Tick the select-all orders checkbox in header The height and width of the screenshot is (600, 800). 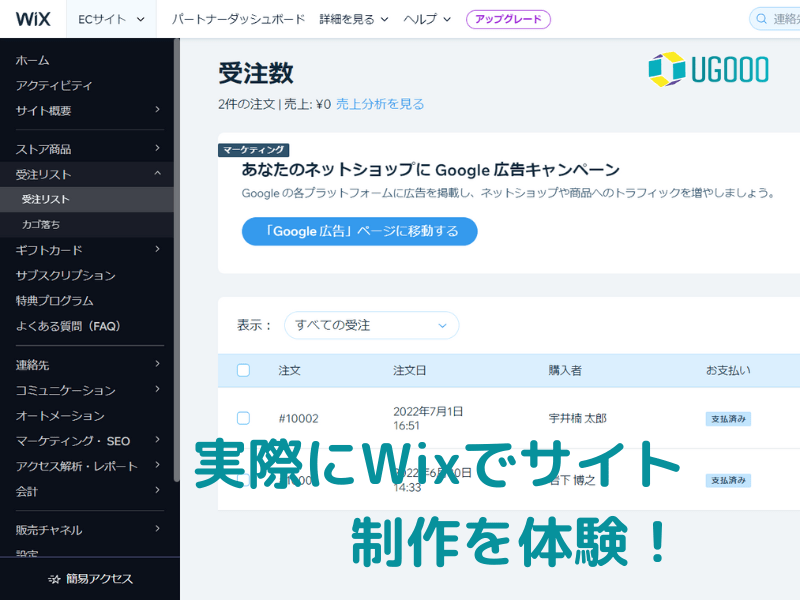243,370
